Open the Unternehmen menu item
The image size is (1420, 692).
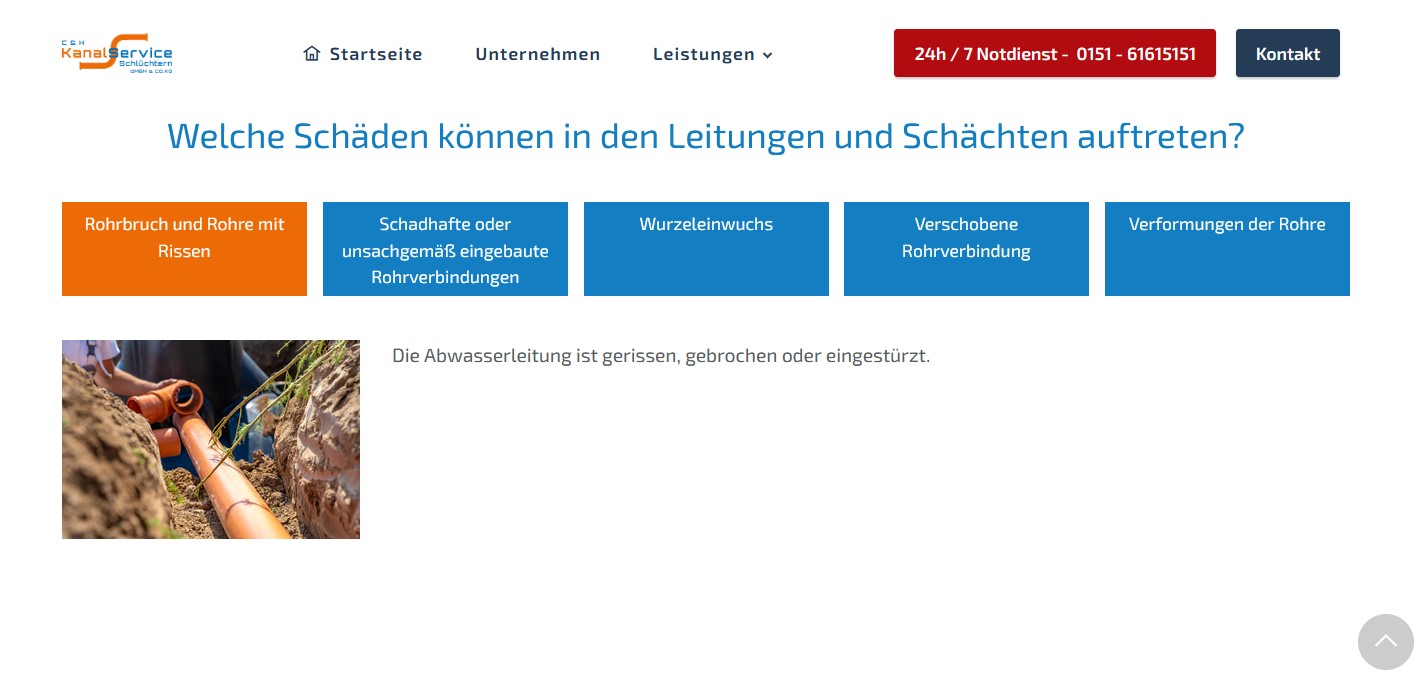[537, 54]
